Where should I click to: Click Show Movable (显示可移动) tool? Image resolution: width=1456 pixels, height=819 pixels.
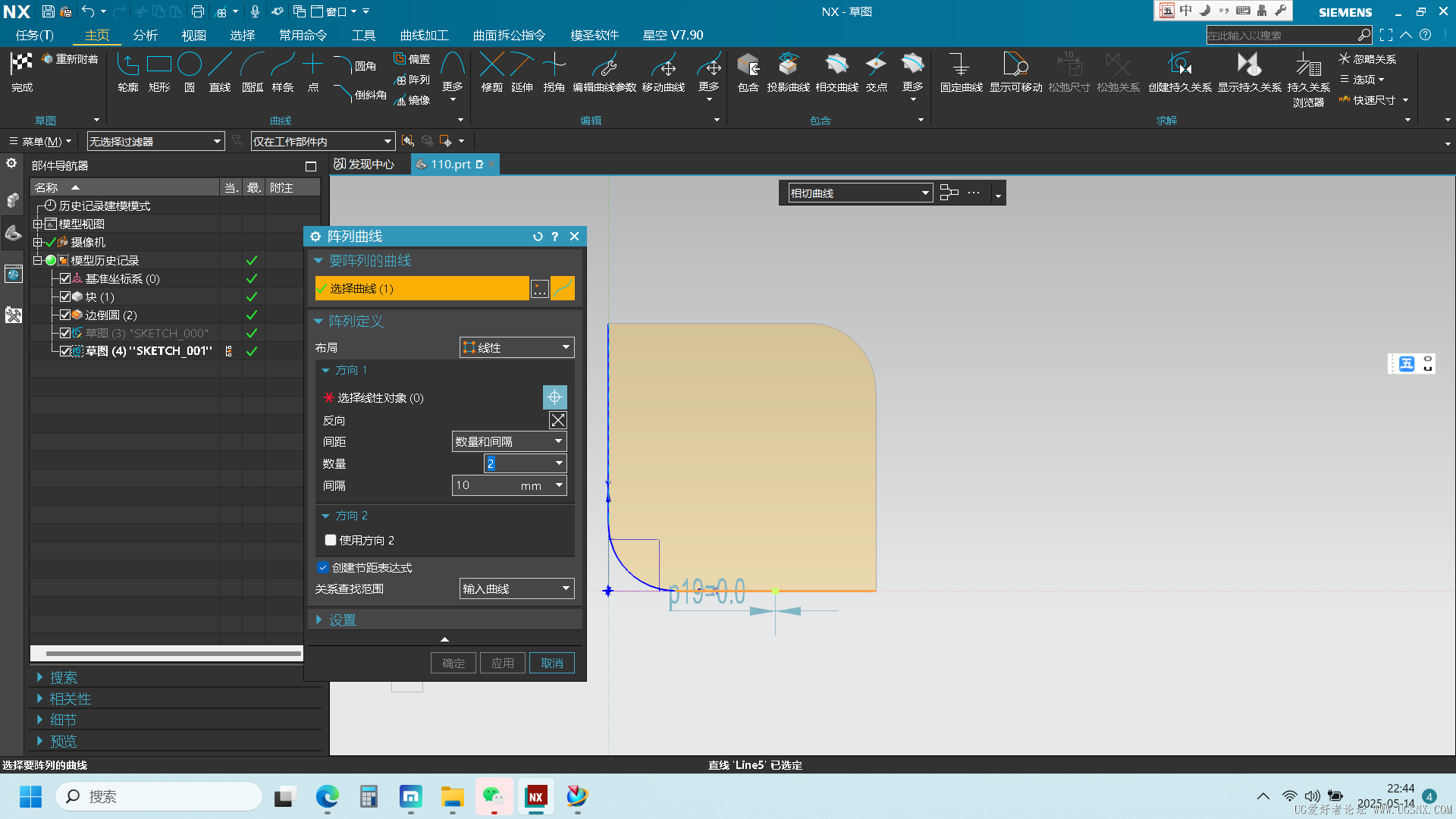pyautogui.click(x=1016, y=73)
